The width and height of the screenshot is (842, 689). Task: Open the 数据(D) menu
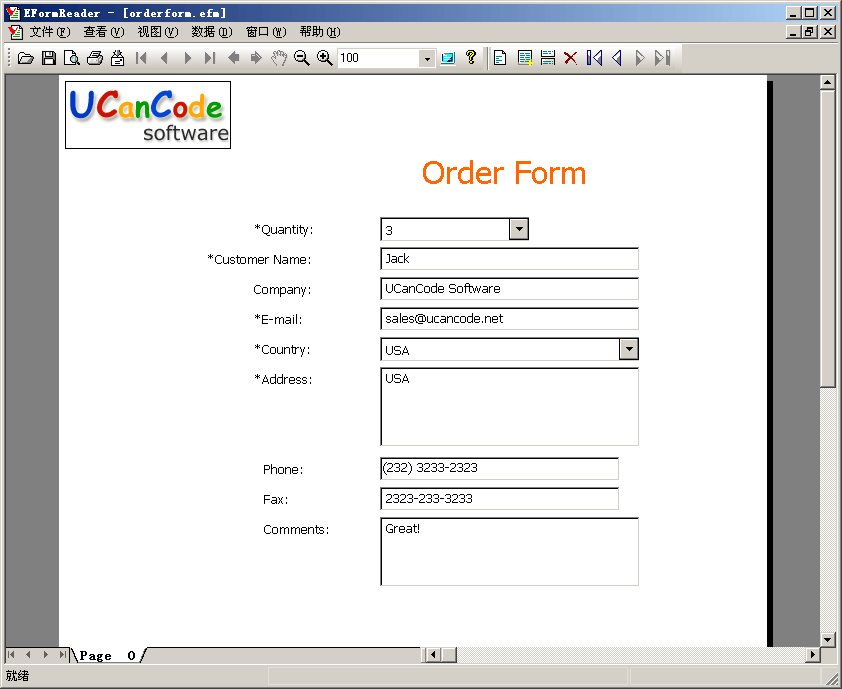pos(211,32)
